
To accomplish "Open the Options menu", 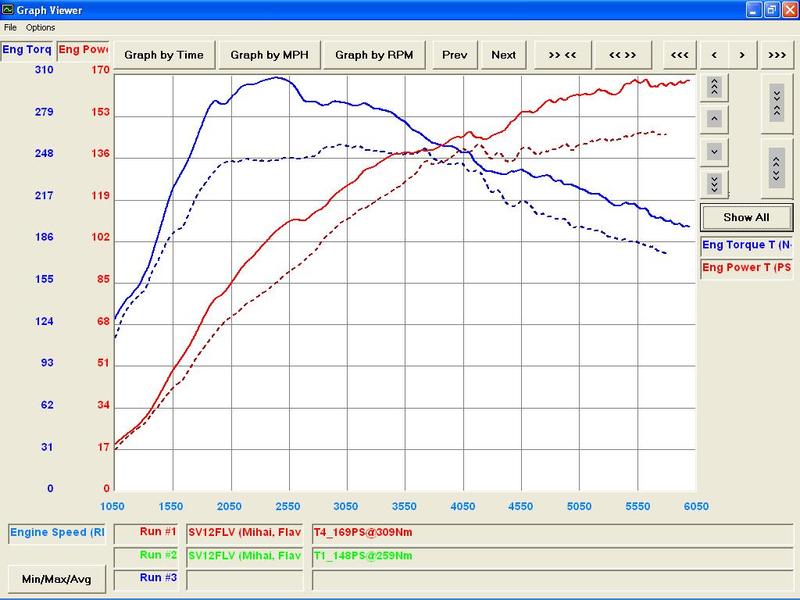I will (x=40, y=28).
